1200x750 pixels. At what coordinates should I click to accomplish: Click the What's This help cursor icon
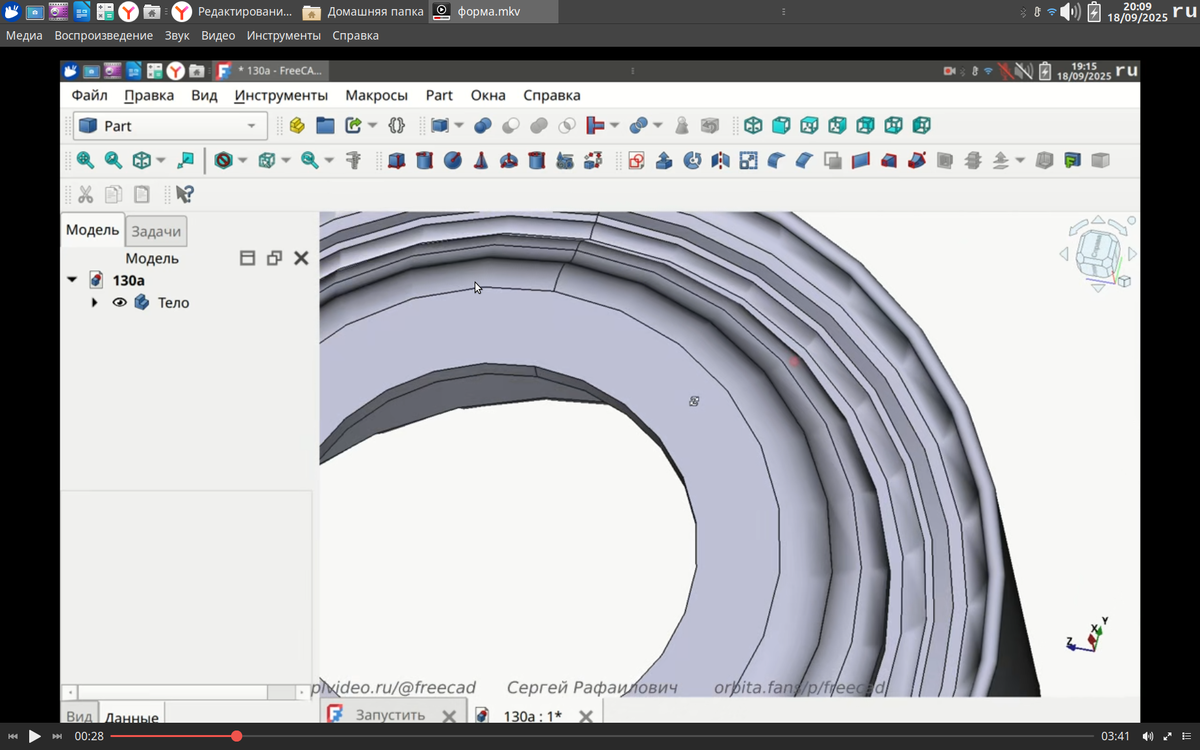coord(185,194)
